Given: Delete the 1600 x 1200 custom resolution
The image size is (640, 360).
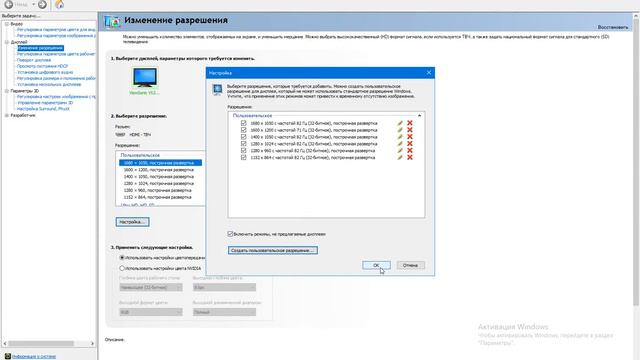Looking at the screenshot, I should pyautogui.click(x=410, y=130).
